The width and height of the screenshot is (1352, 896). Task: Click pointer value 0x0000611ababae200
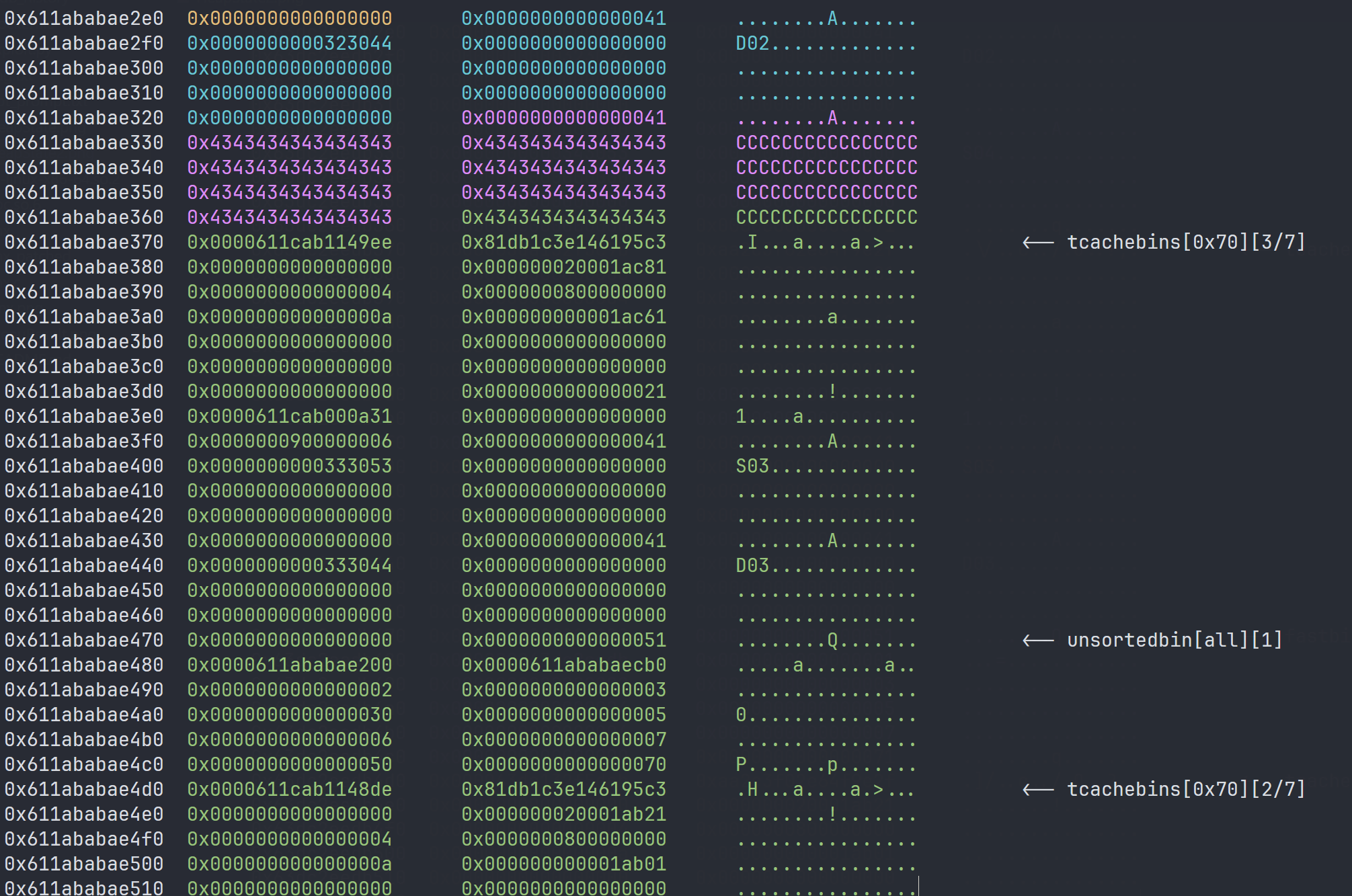(x=289, y=665)
